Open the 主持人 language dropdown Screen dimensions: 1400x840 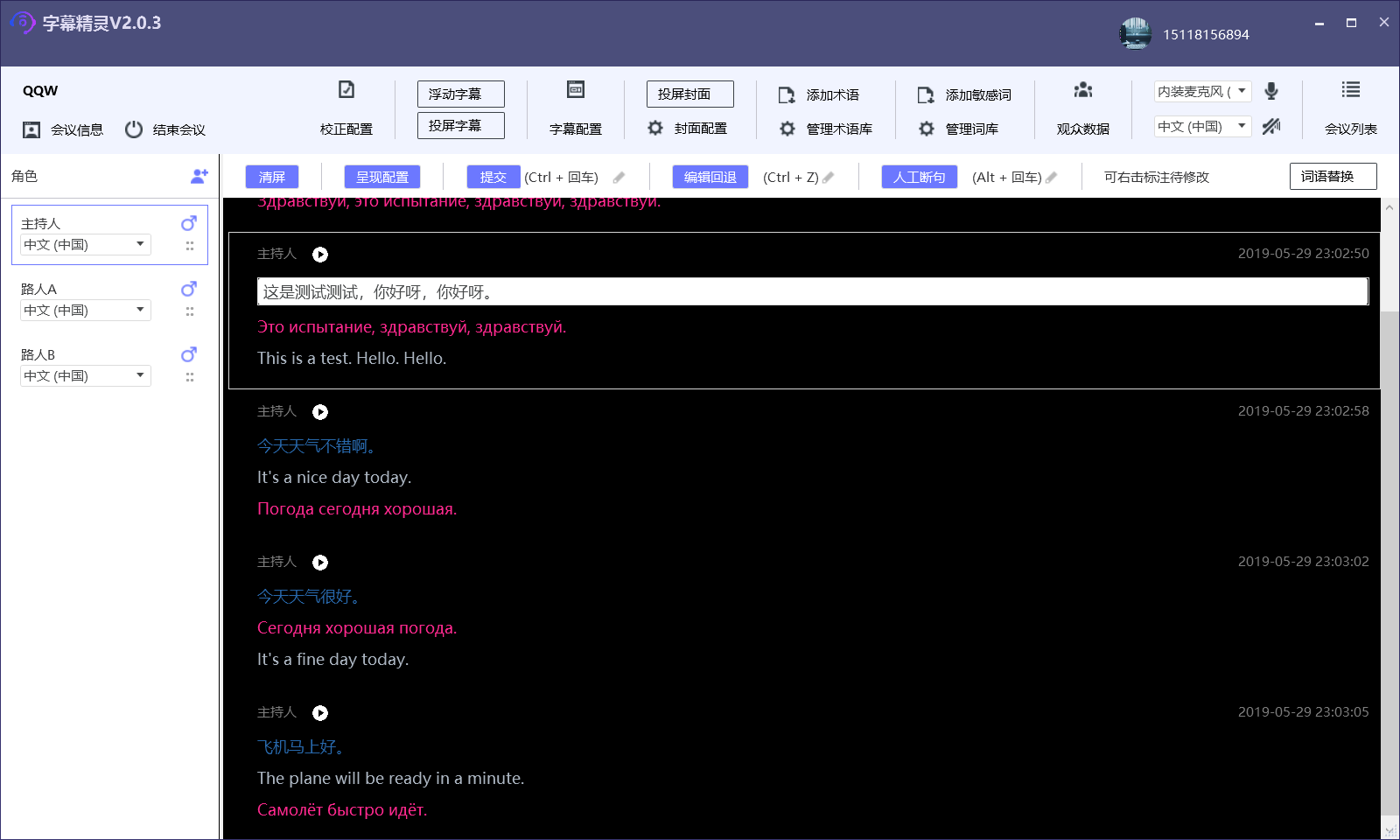coord(86,245)
